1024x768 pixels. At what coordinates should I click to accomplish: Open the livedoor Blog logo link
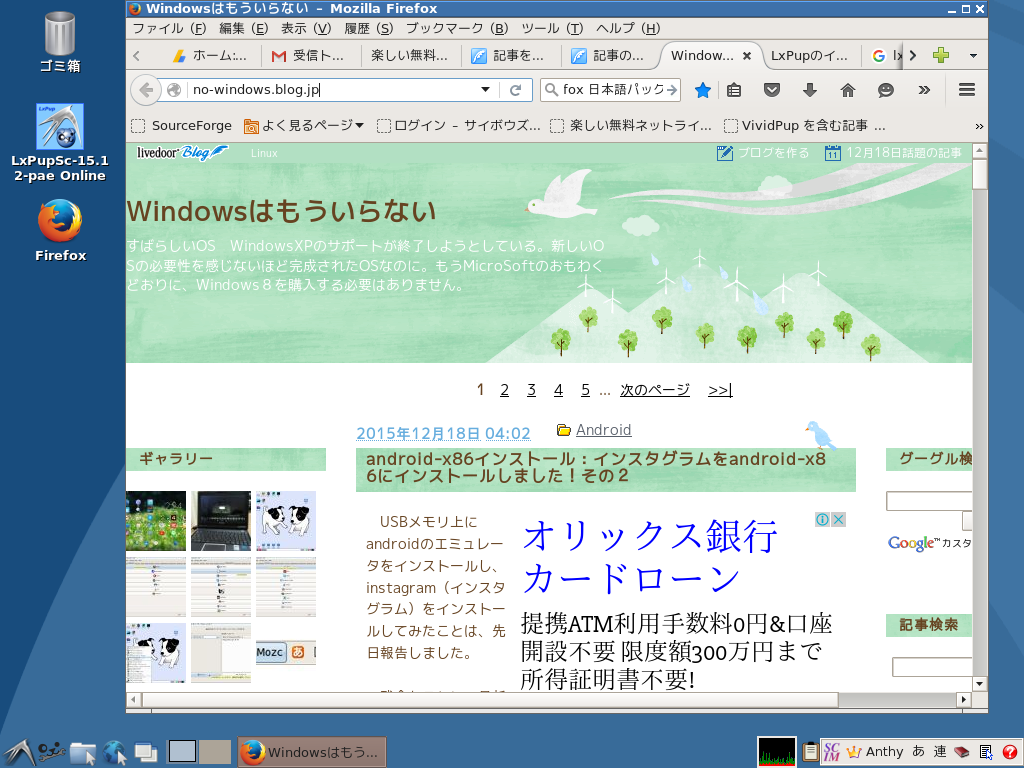[x=182, y=153]
